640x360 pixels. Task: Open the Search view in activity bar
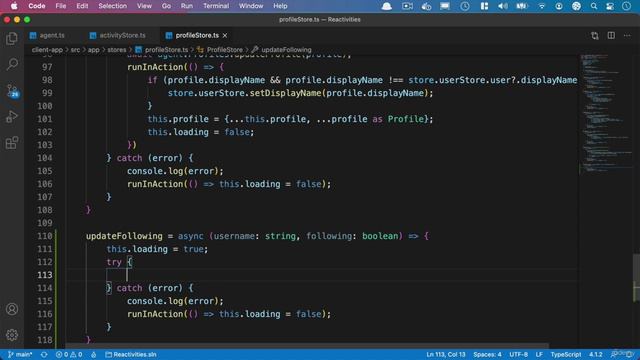tap(12, 64)
